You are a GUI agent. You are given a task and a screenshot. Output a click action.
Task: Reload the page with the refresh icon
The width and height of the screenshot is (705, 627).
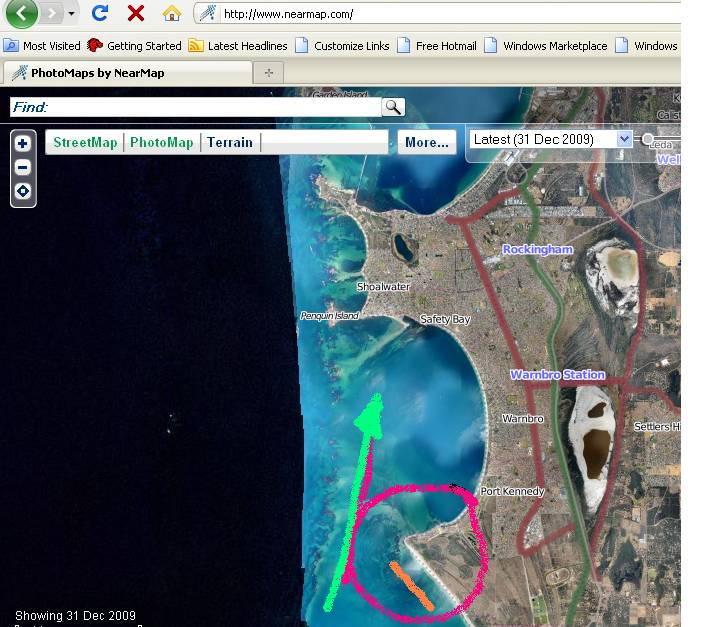pyautogui.click(x=99, y=13)
